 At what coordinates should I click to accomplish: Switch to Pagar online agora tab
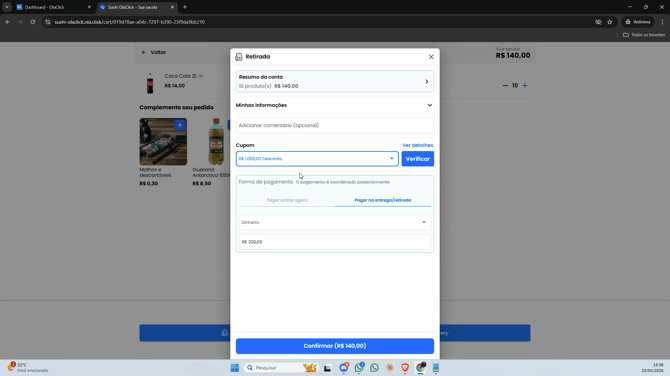point(287,200)
